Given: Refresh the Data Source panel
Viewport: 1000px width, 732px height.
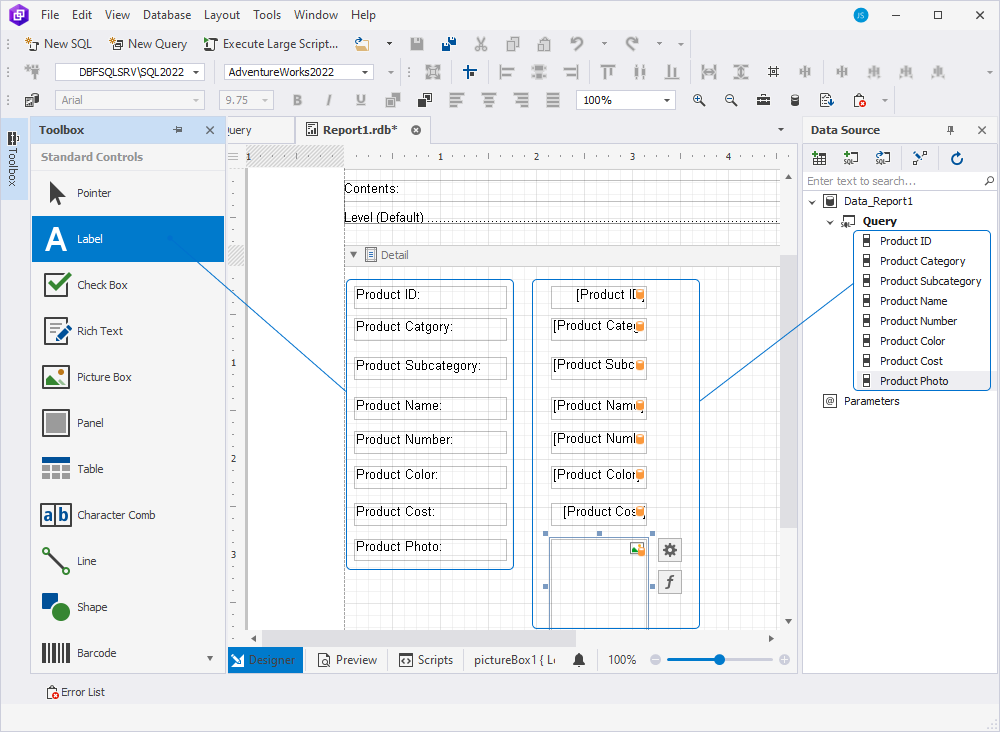Looking at the screenshot, I should point(957,158).
